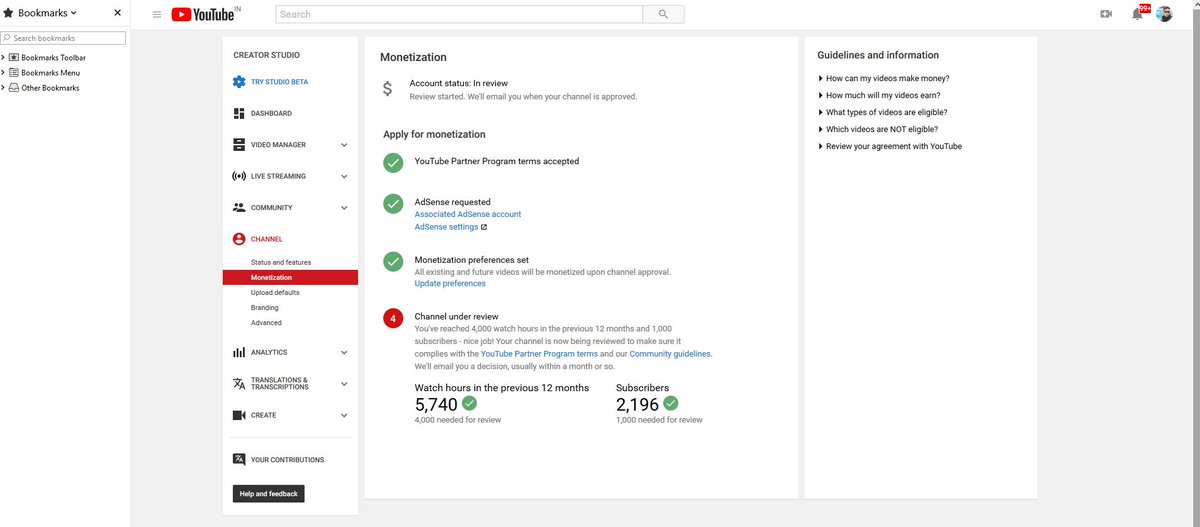Expand Translations & Transcriptions chevron
This screenshot has height=527, width=1200.
344,384
